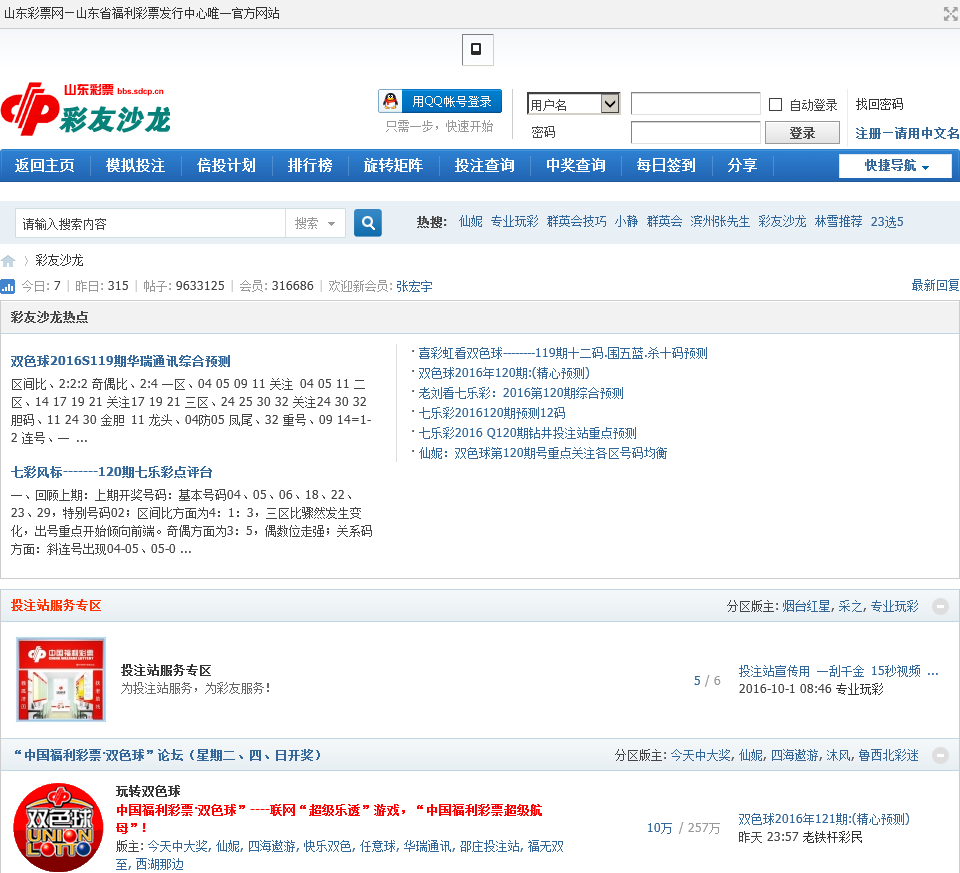Click the 彩友沙龙 breadcrumb link
Screen dimensions: 960x873
(x=59, y=260)
